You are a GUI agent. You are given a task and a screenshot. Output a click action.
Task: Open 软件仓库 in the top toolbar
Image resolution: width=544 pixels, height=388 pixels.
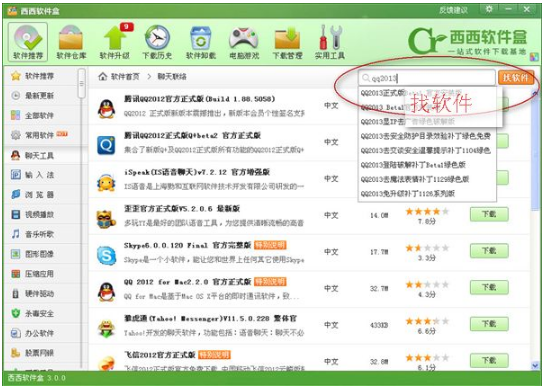click(71, 42)
